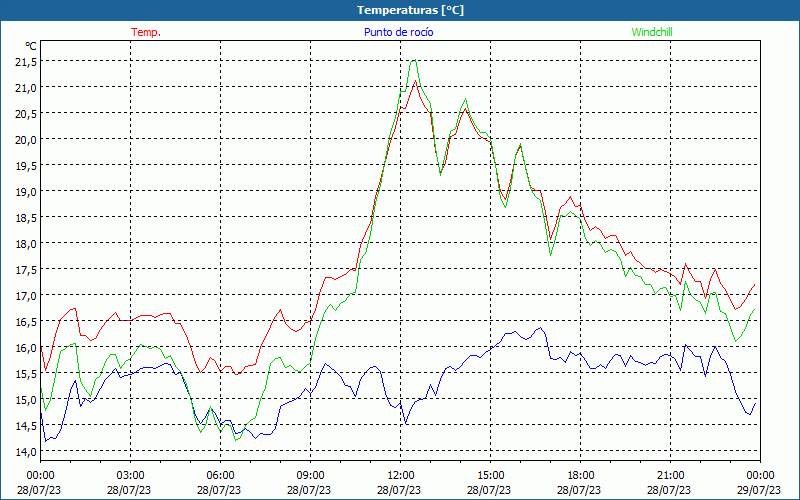Click the green Windchill peak near 12:30
Viewport: 800px width, 500px height.
pos(414,60)
